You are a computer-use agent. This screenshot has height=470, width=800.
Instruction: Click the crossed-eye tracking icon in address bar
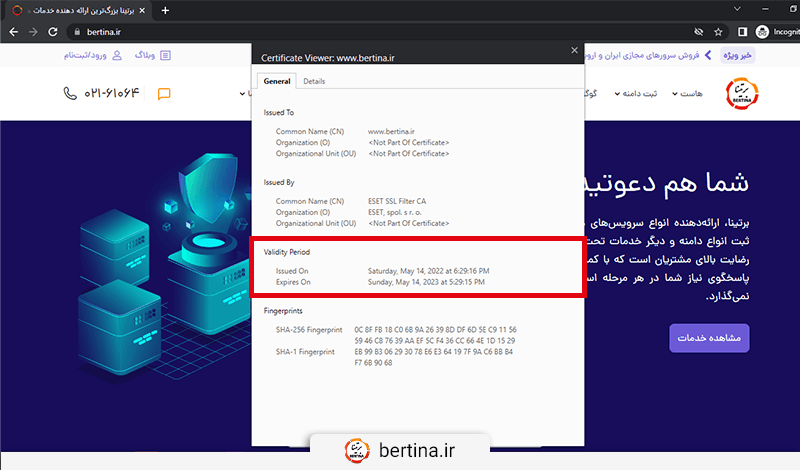[x=698, y=32]
